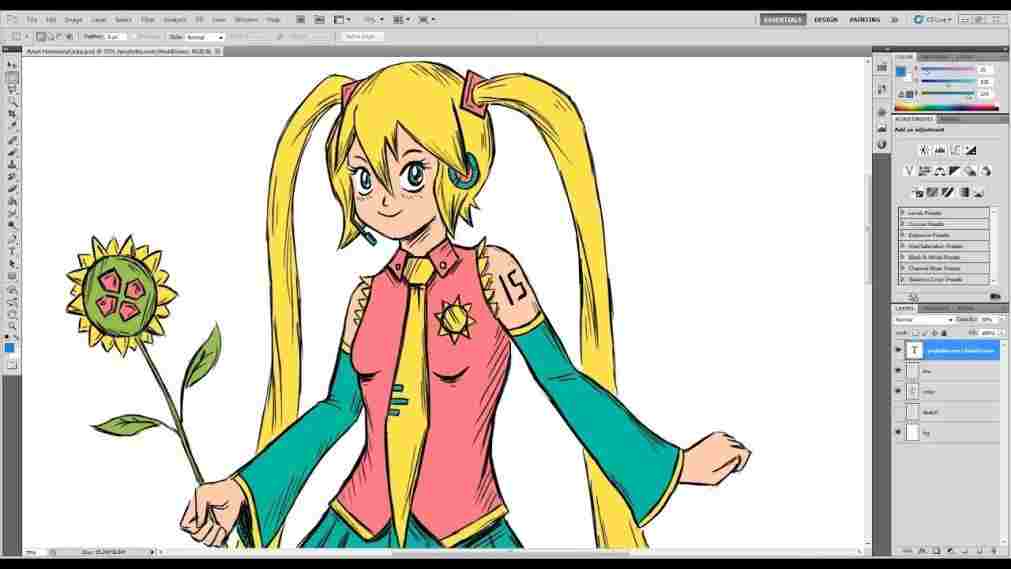Viewport: 1011px width, 569px height.
Task: Open the Filter menu
Action: [148, 19]
